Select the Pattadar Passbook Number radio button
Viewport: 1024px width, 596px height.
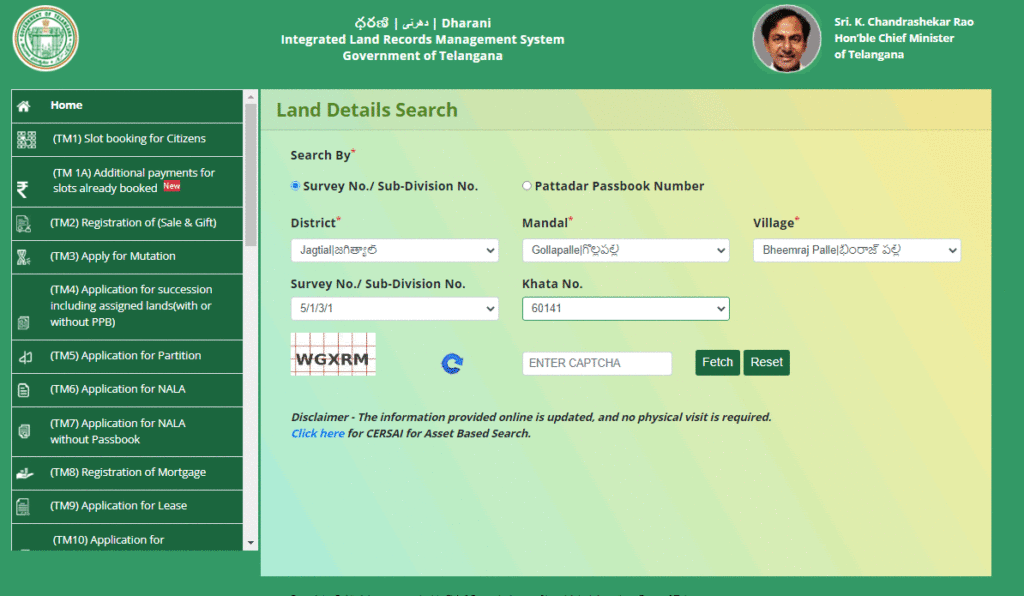pyautogui.click(x=527, y=185)
